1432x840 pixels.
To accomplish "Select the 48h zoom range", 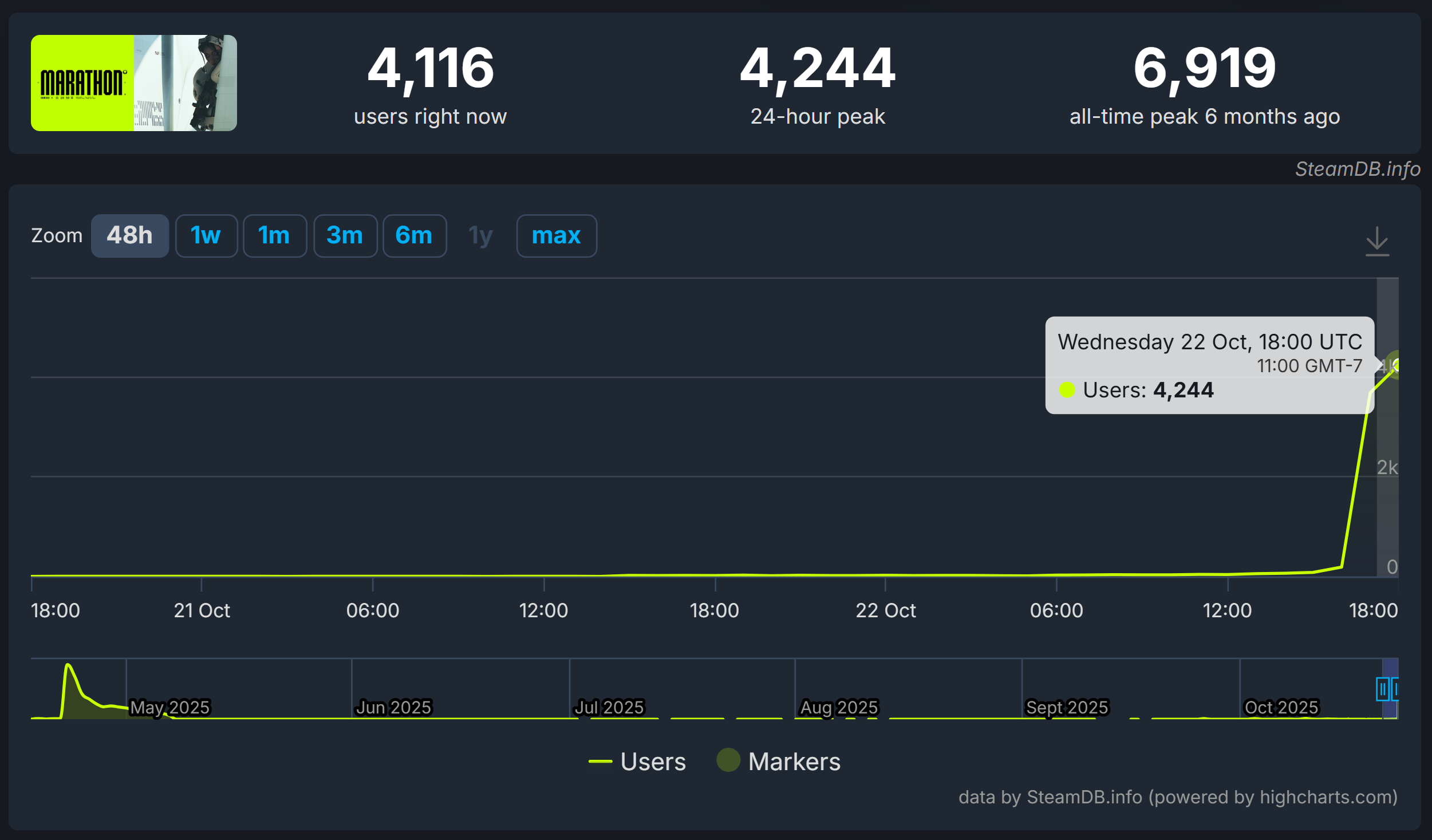I will [129, 236].
